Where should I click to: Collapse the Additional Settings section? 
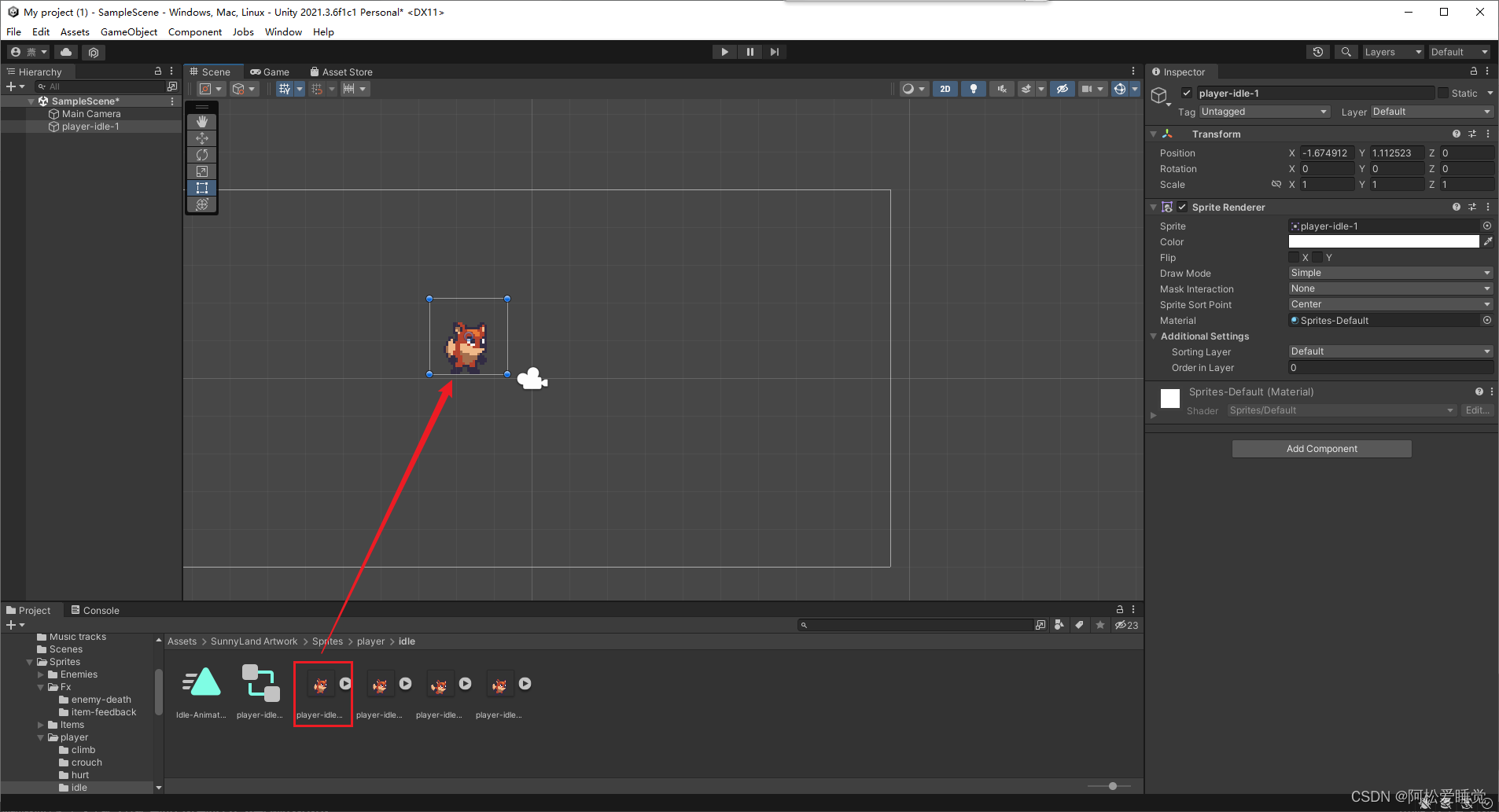(x=1154, y=336)
